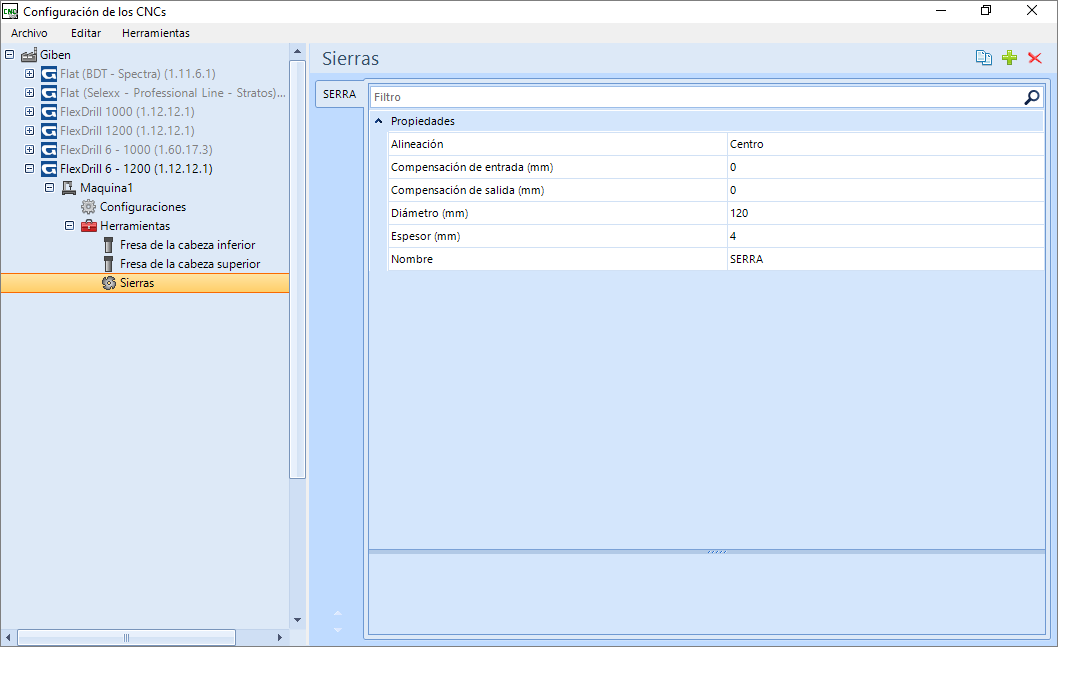Collapse the Propiedades section
This screenshot has height=692, width=1089.
(379, 121)
